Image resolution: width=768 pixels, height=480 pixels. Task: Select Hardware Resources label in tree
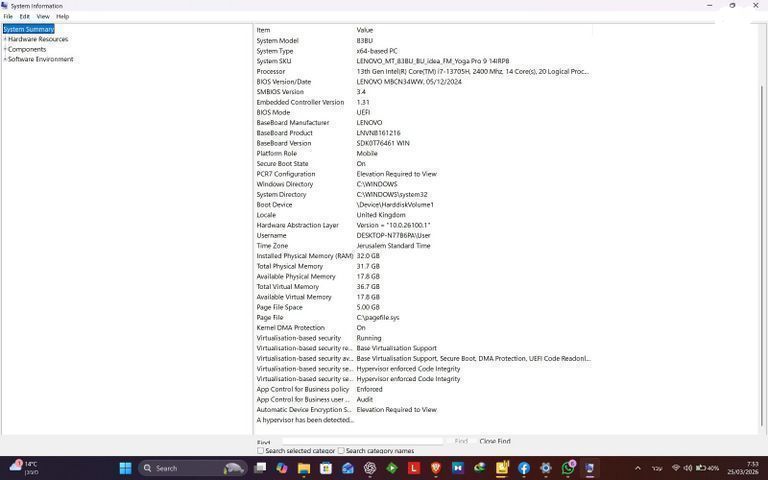38,39
